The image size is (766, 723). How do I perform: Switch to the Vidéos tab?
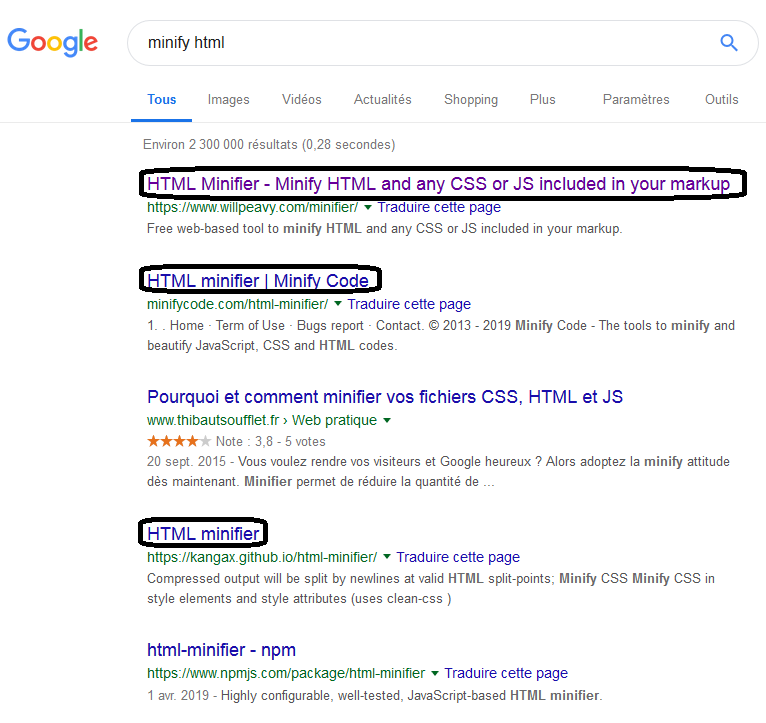302,100
